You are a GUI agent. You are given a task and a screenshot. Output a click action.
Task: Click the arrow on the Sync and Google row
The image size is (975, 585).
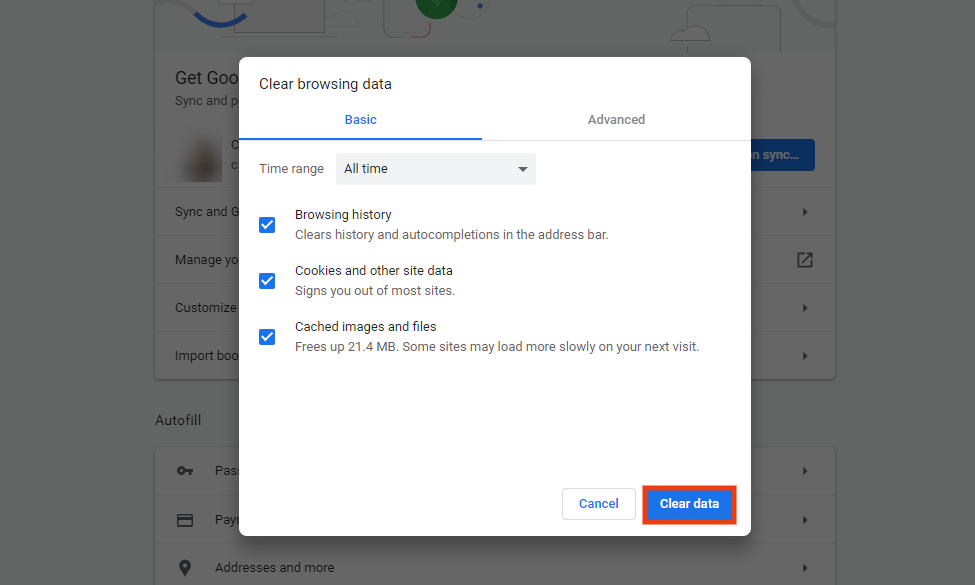coord(807,211)
